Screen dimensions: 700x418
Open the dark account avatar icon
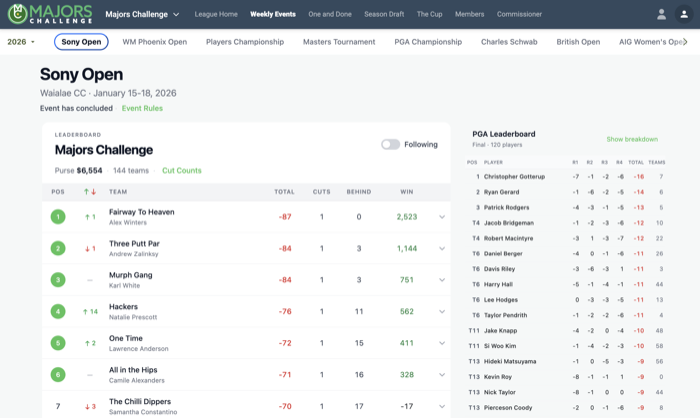pos(683,14)
